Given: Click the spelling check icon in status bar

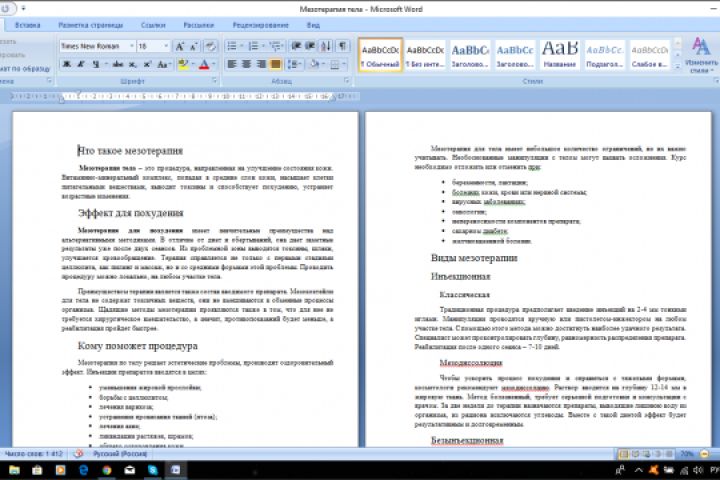Looking at the screenshot, I should (79, 454).
